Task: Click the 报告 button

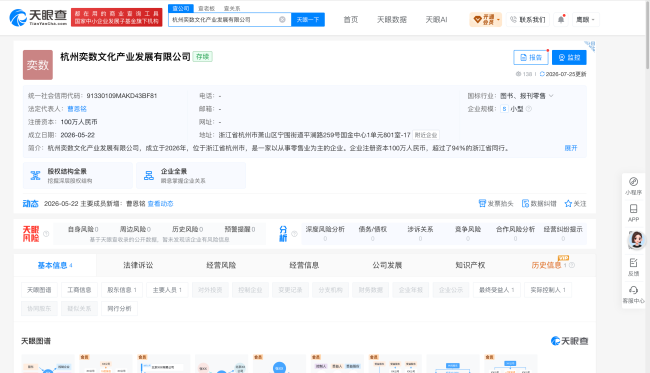Action: coord(531,57)
